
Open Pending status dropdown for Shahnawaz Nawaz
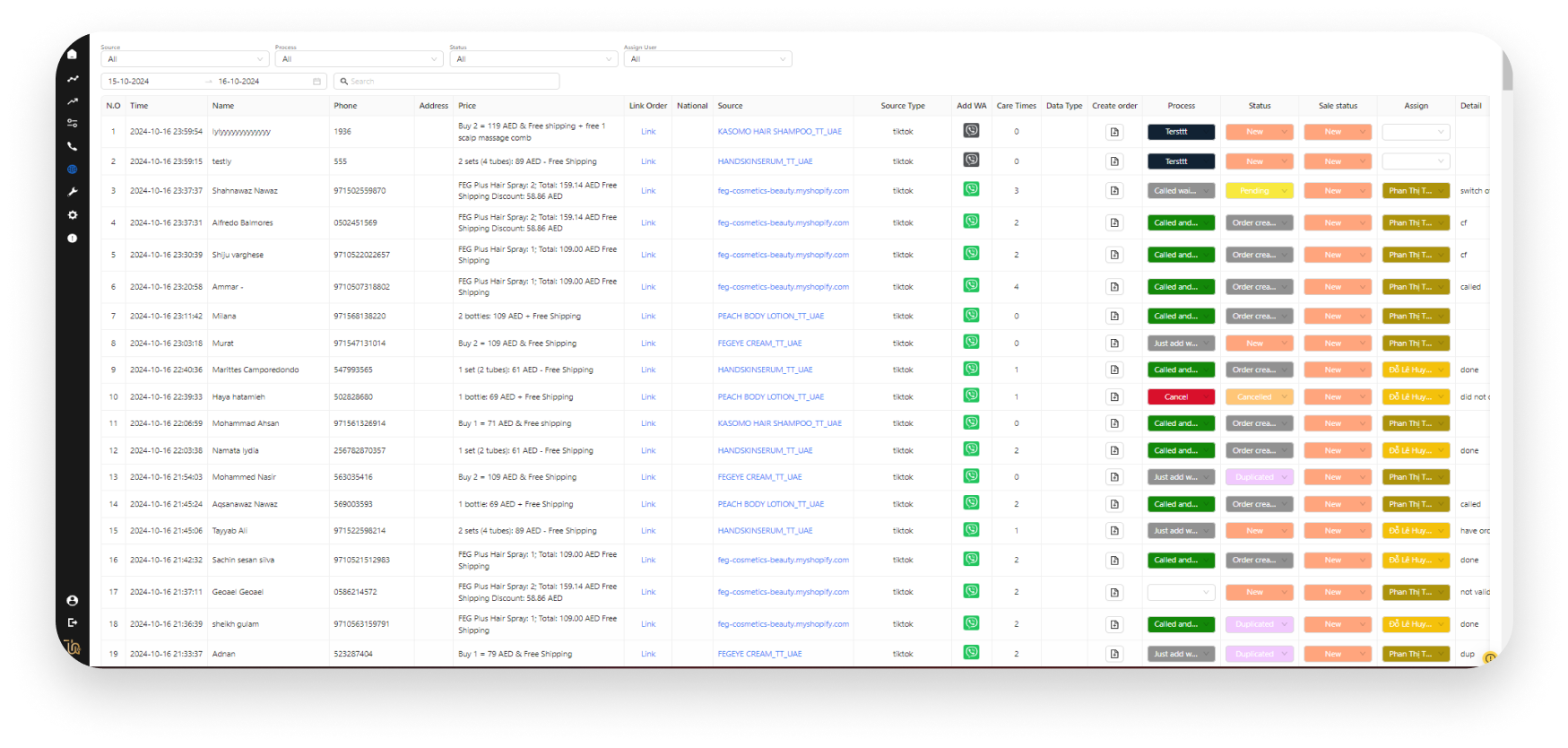click(1260, 191)
